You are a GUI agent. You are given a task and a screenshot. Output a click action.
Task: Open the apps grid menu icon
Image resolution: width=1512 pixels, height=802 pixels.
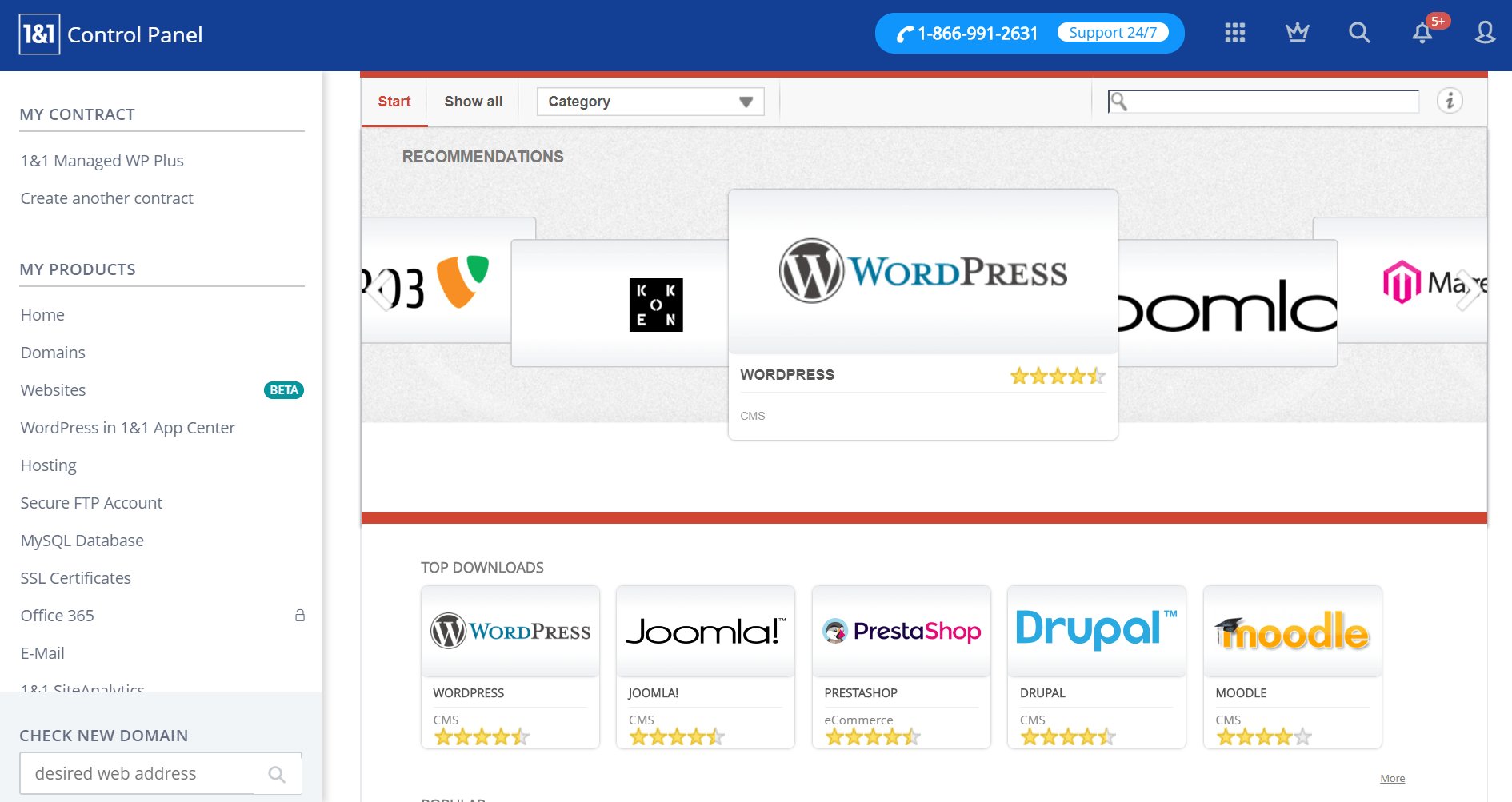(x=1235, y=33)
